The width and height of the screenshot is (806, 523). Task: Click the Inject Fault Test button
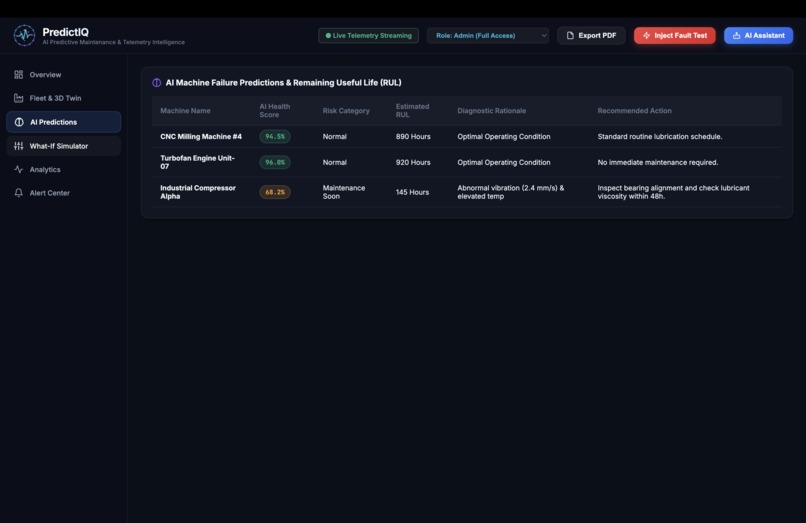point(674,35)
